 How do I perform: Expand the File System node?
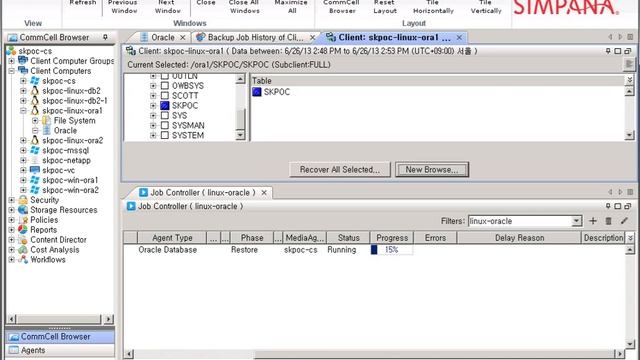point(35,120)
